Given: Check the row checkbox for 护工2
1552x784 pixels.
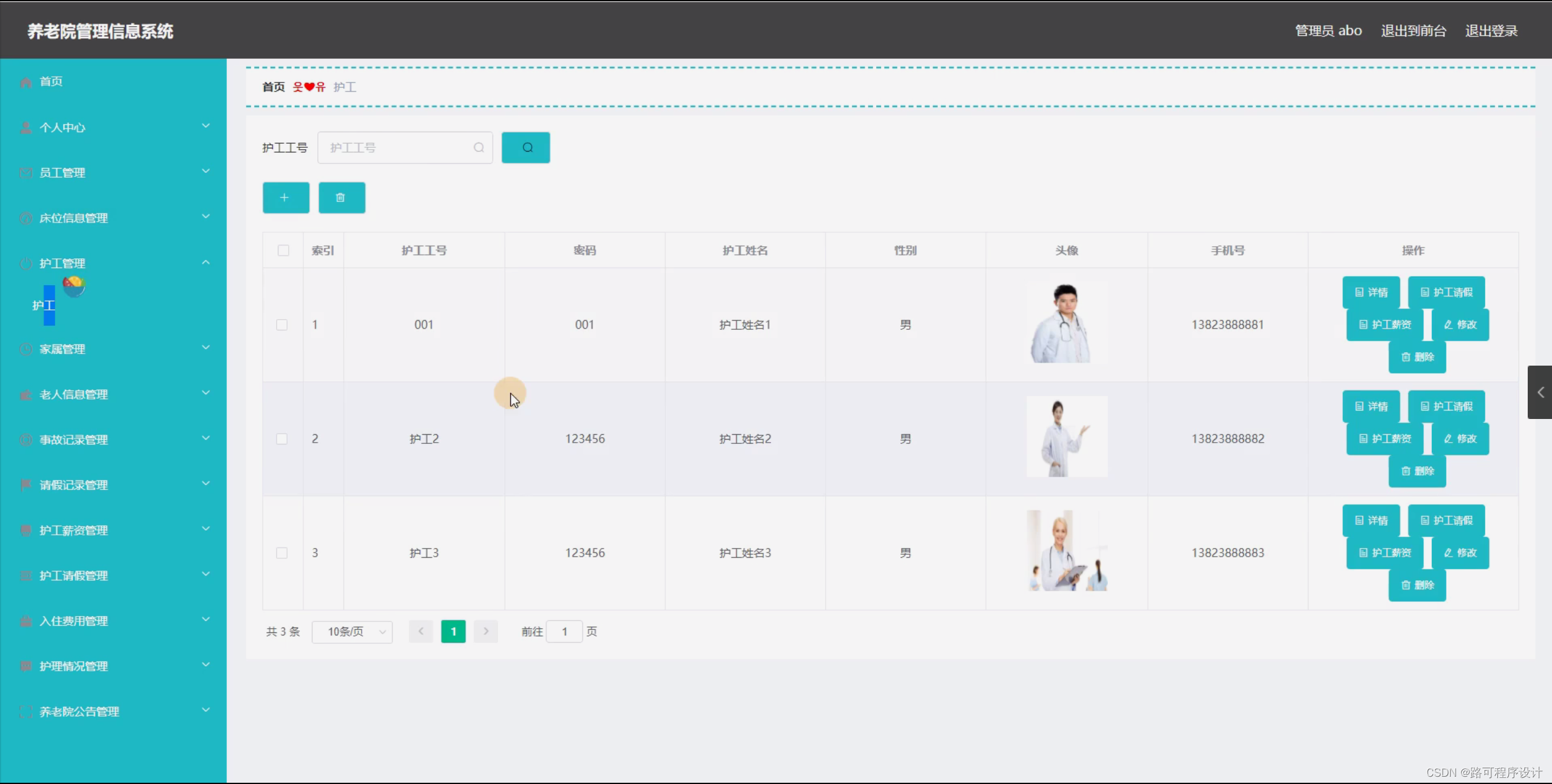Looking at the screenshot, I should (283, 438).
